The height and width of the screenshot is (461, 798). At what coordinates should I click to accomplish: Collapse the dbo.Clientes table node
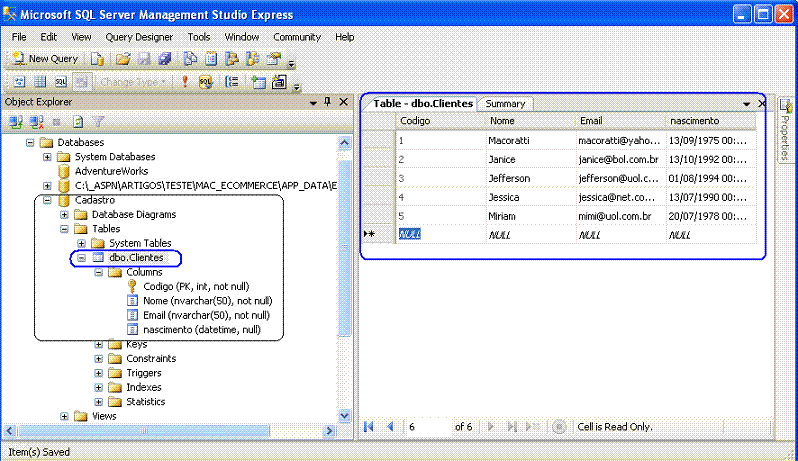click(81, 258)
